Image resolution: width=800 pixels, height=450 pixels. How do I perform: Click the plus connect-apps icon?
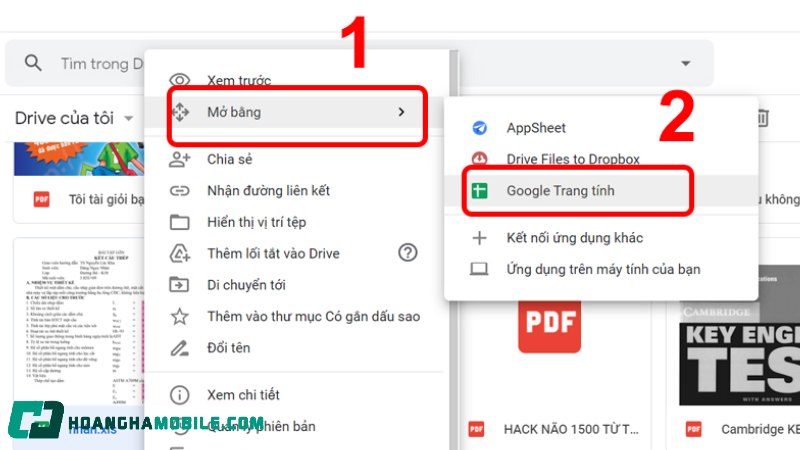(x=479, y=238)
